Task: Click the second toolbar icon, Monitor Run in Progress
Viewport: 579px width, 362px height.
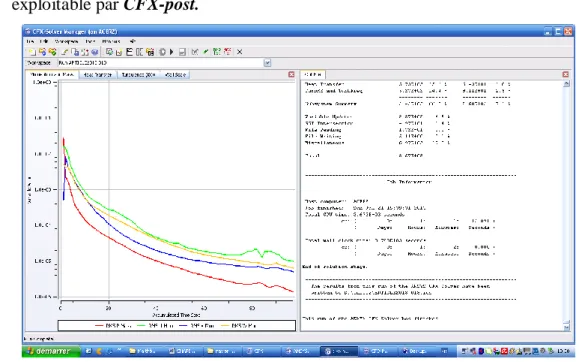Action: 42,52
